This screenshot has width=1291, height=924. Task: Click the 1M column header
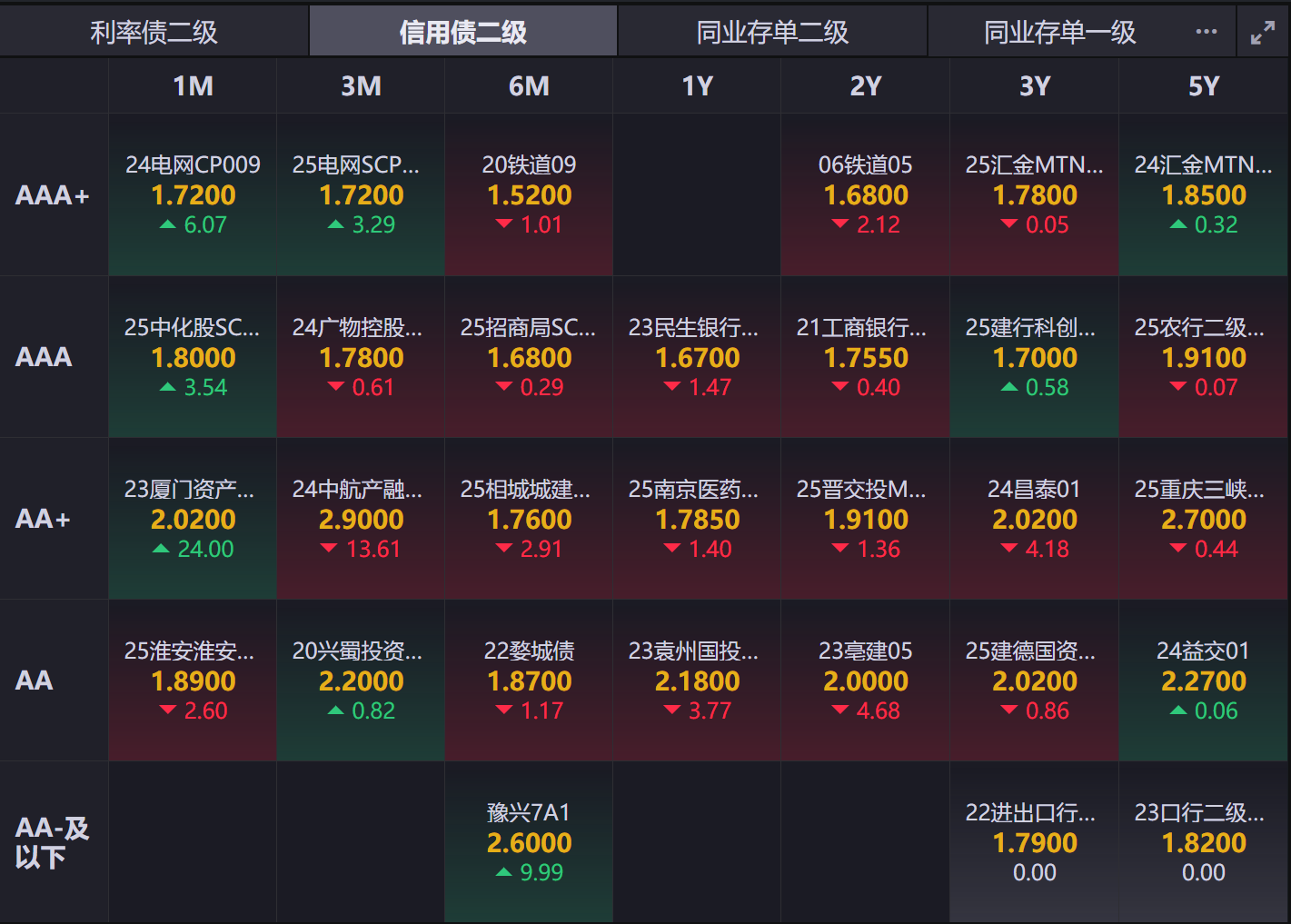[x=193, y=86]
